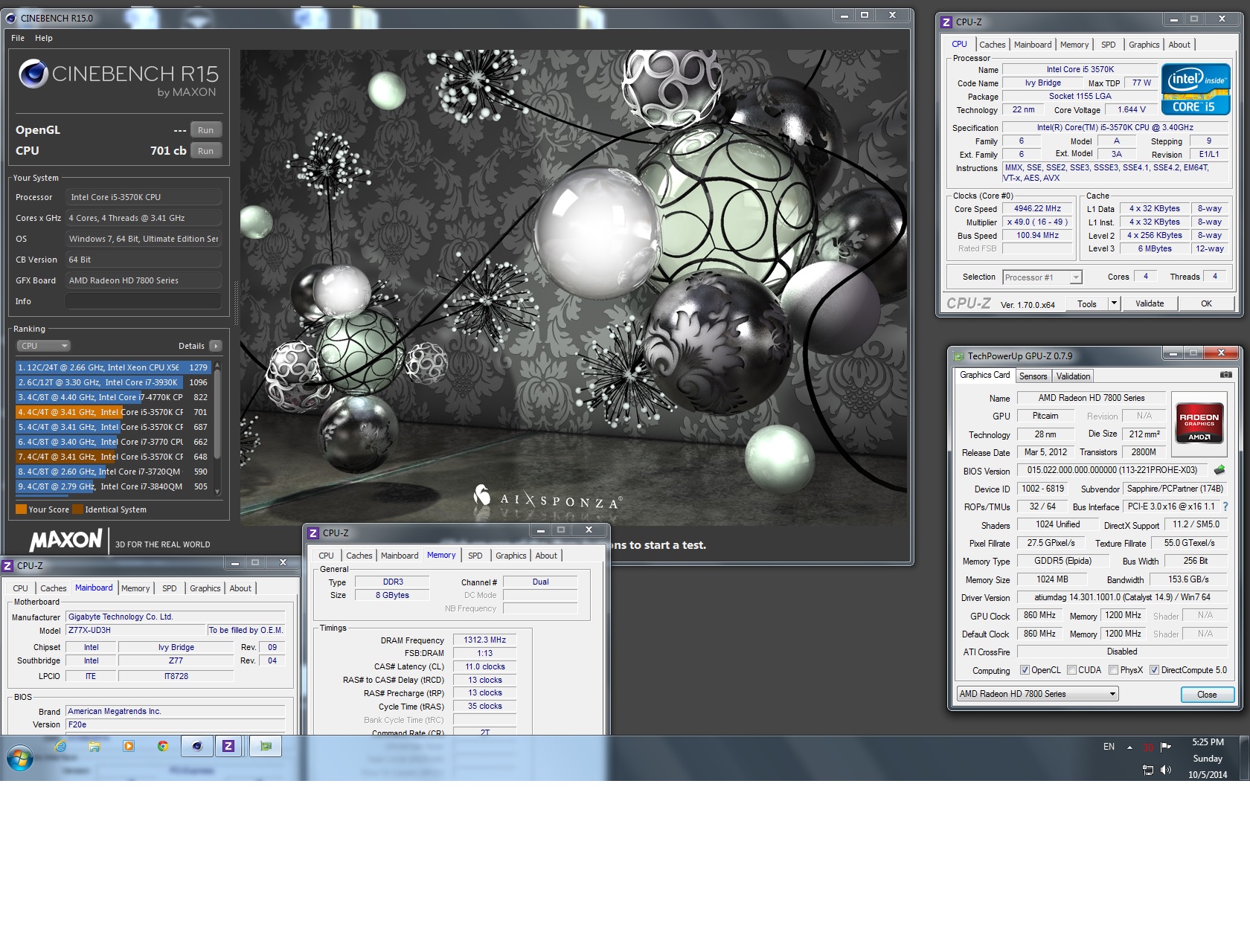Select ranking row 3 i7-4770K score 822
Image resolution: width=1250 pixels, height=952 pixels.
[x=112, y=397]
